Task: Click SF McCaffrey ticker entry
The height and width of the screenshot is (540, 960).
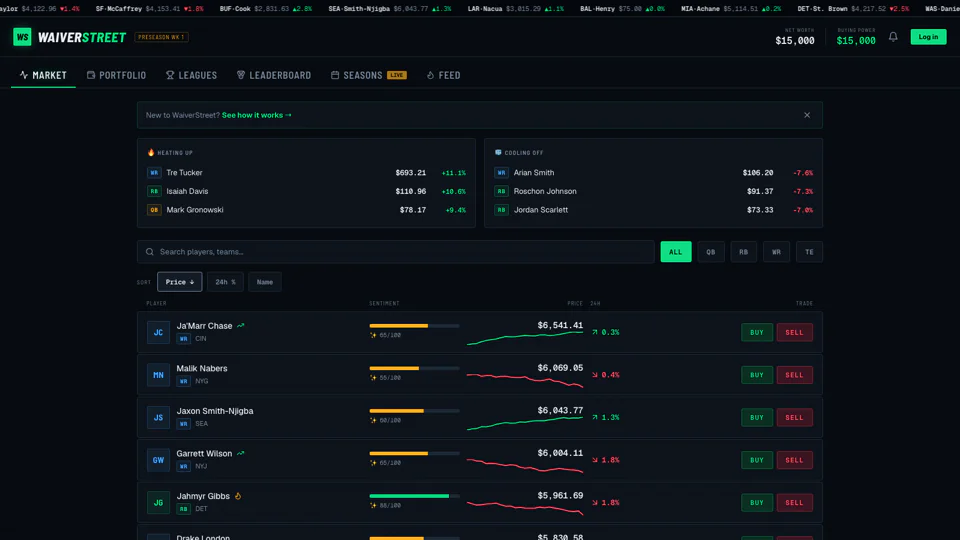Action: [150, 9]
